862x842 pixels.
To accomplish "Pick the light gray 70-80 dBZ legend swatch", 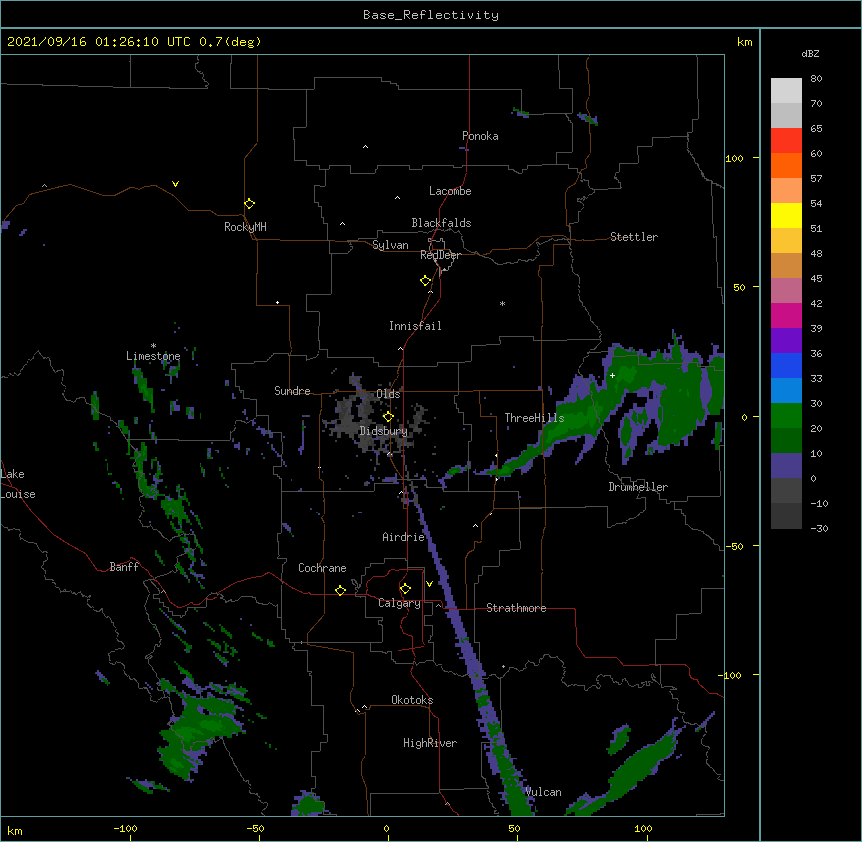I will (786, 91).
